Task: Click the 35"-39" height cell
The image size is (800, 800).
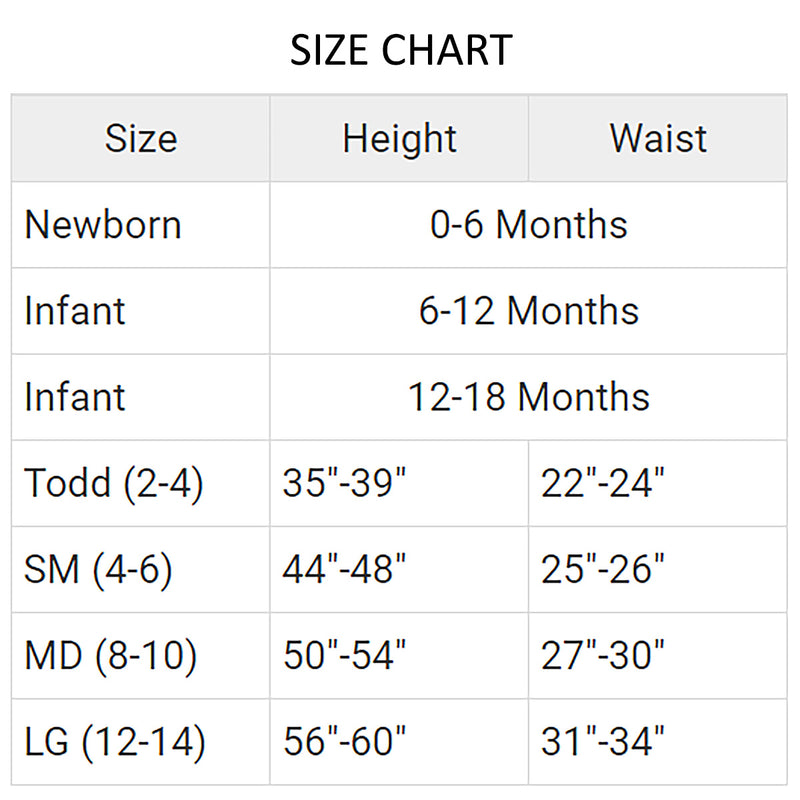Action: 345,483
